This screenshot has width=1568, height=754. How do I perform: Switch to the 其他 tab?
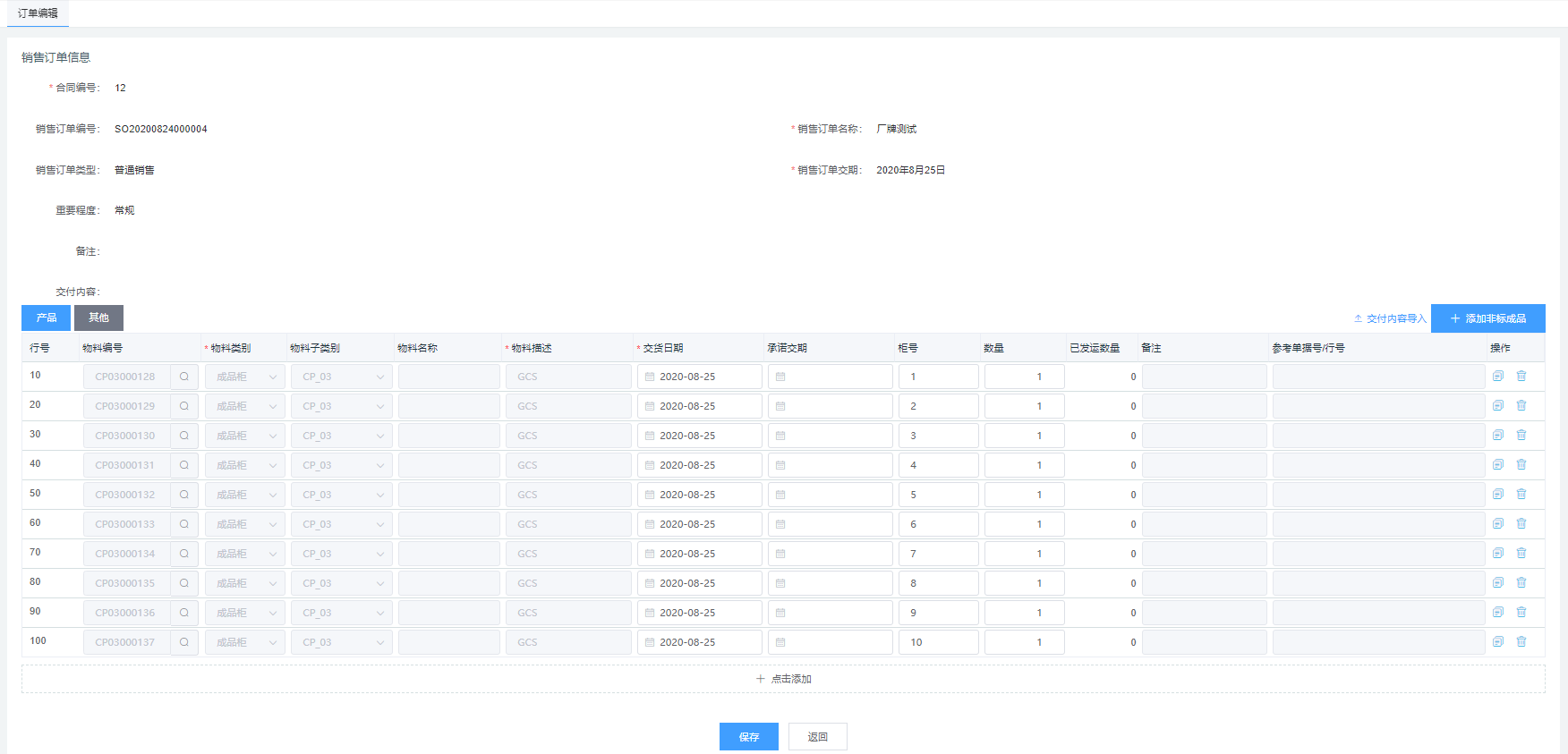tap(98, 318)
